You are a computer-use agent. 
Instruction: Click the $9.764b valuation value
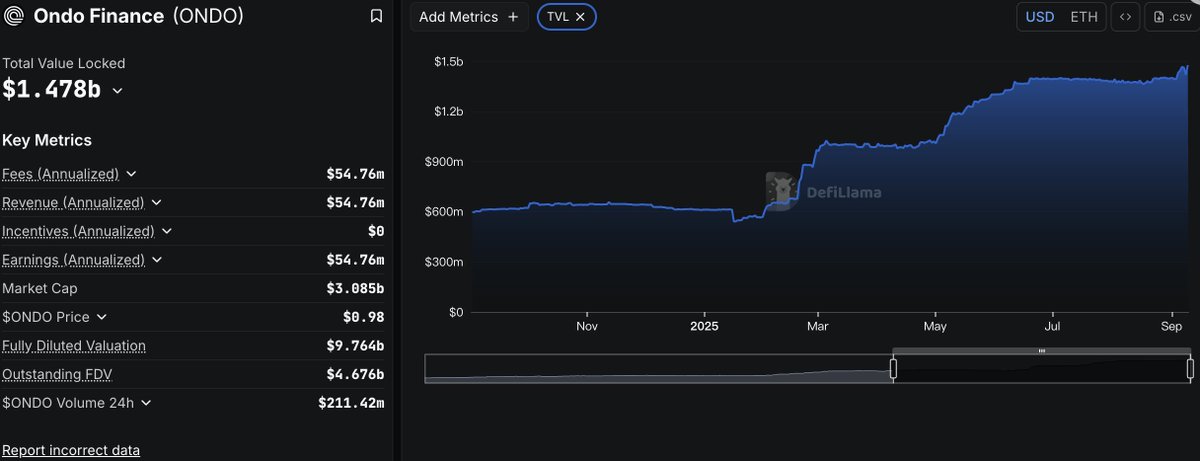pos(356,346)
